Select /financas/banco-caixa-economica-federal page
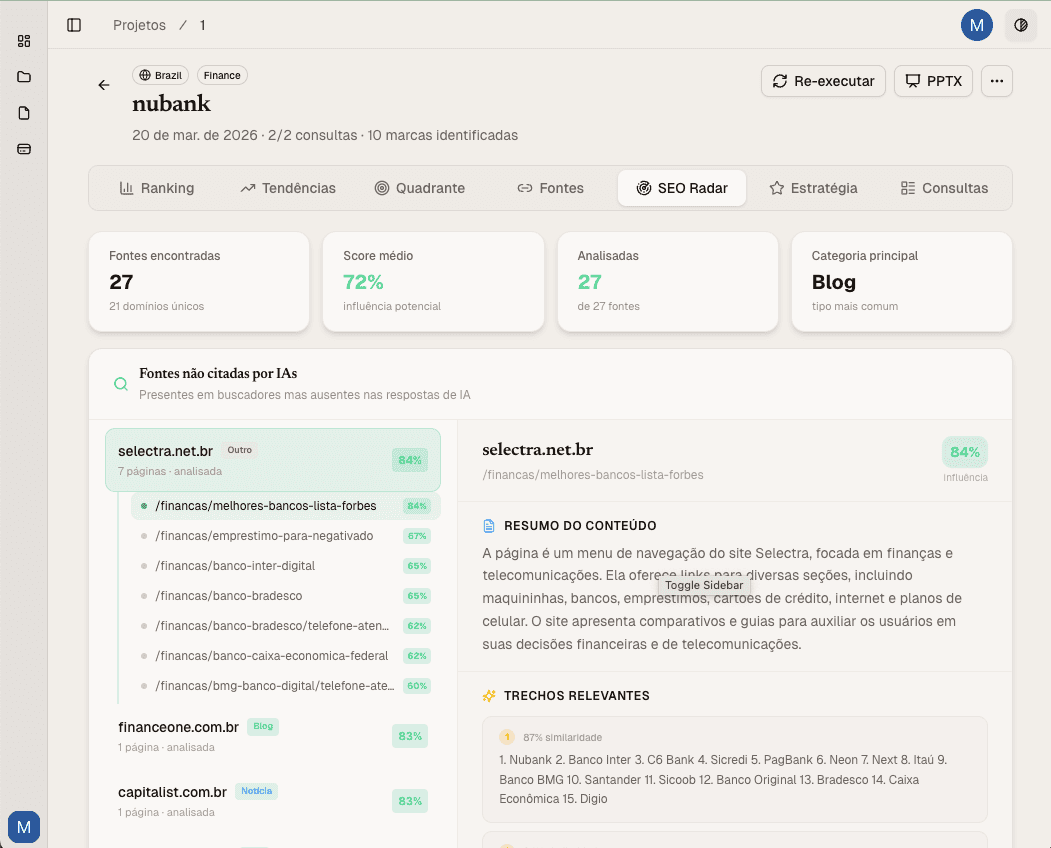Viewport: 1051px width, 848px height. (x=286, y=656)
